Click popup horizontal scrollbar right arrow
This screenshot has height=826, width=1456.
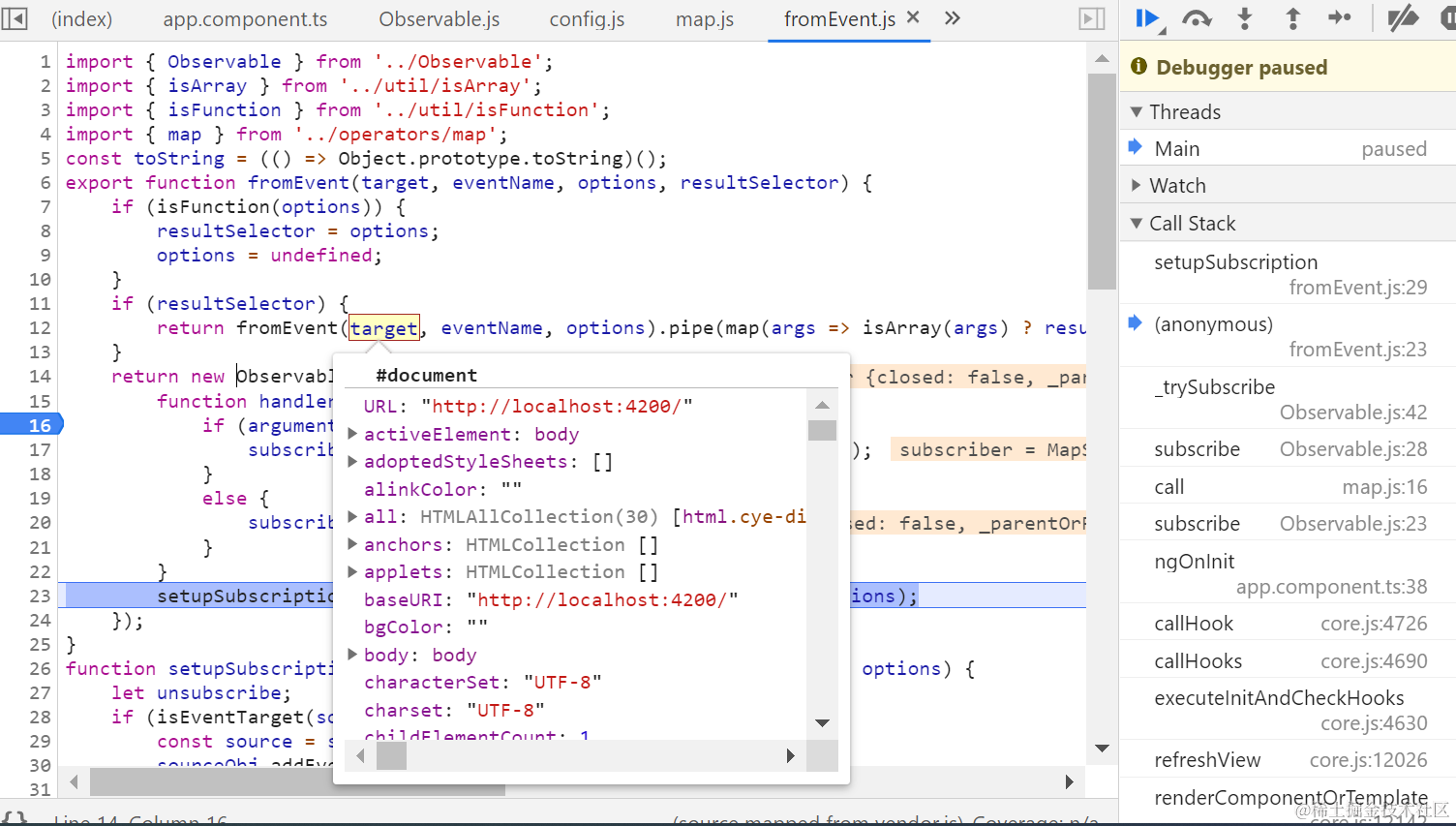coord(791,756)
